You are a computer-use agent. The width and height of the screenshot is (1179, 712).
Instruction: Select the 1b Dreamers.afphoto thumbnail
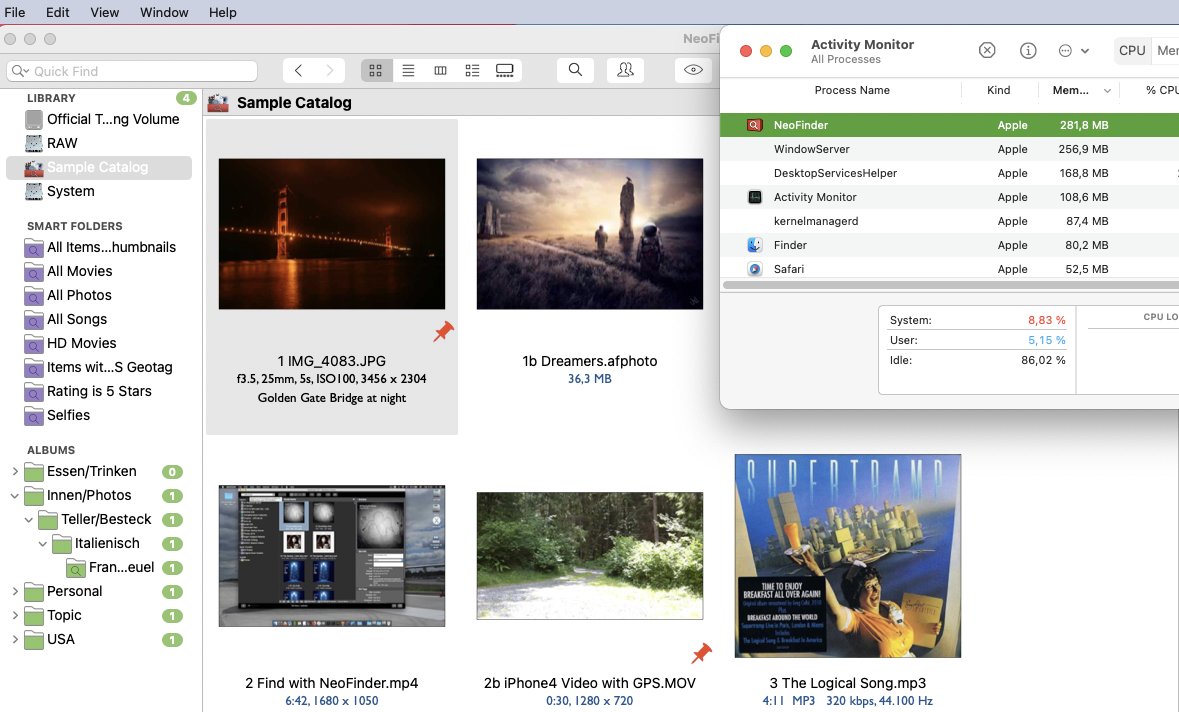[x=590, y=234]
